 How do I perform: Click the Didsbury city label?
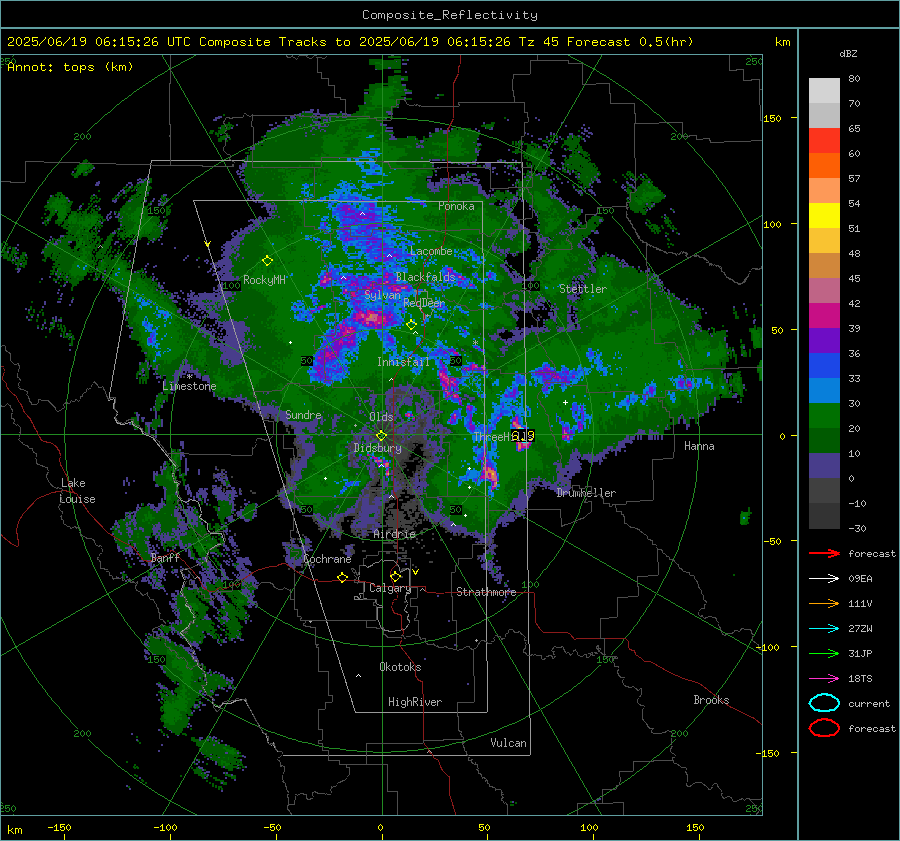click(377, 448)
